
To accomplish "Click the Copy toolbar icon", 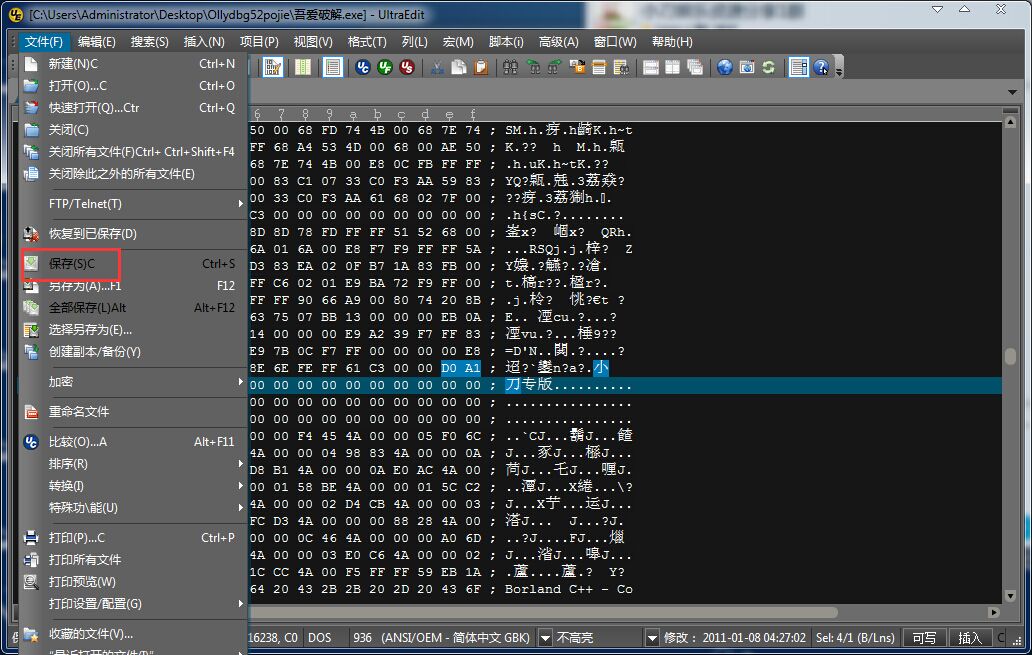I will click(459, 67).
